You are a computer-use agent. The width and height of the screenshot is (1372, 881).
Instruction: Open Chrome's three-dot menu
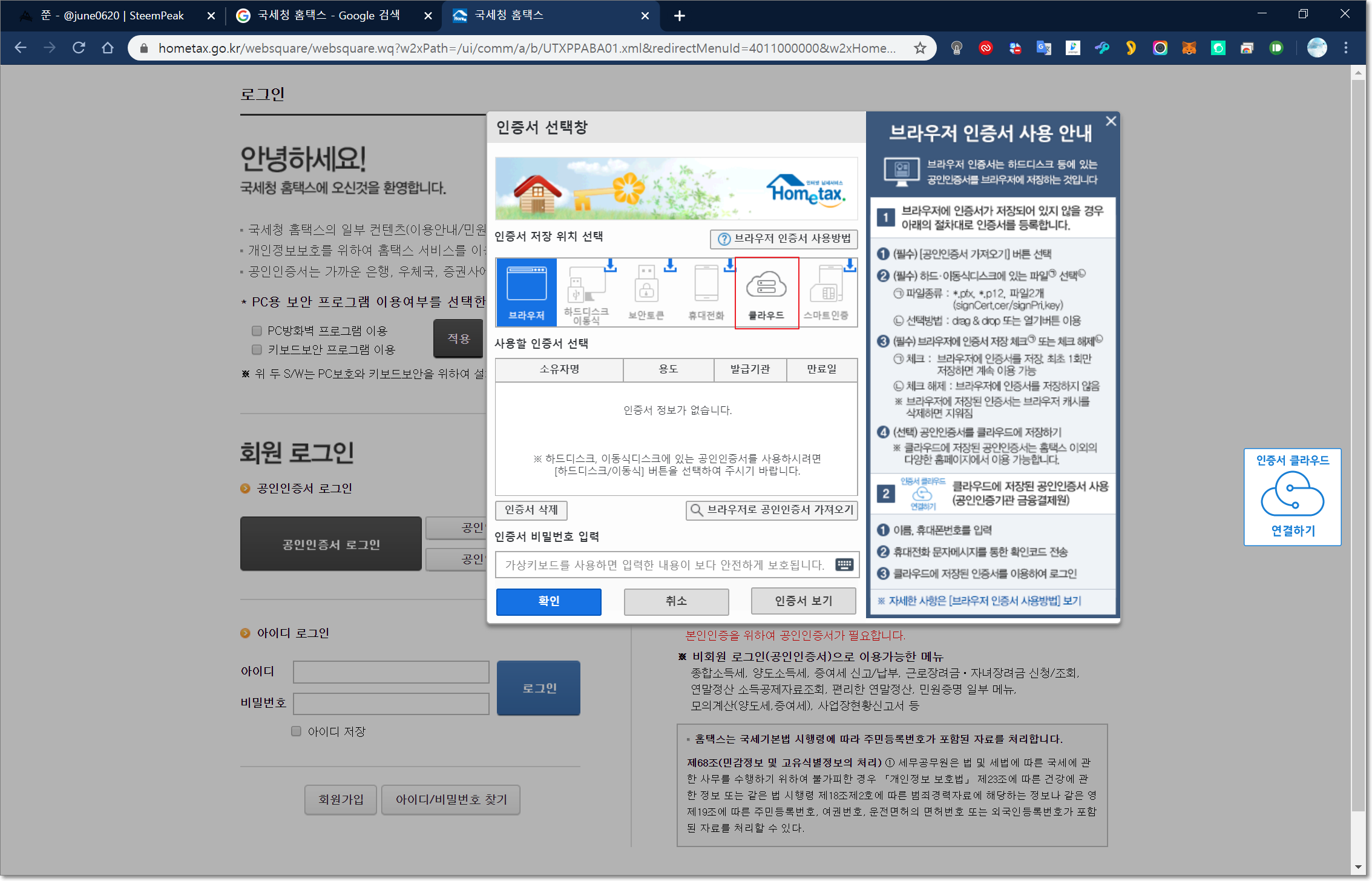pos(1345,48)
